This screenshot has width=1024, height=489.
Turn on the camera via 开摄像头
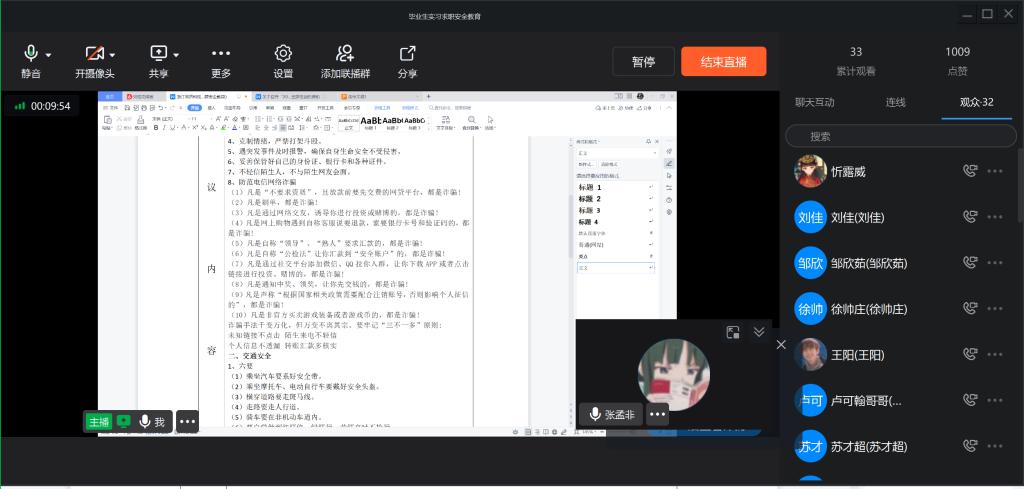pos(93,53)
